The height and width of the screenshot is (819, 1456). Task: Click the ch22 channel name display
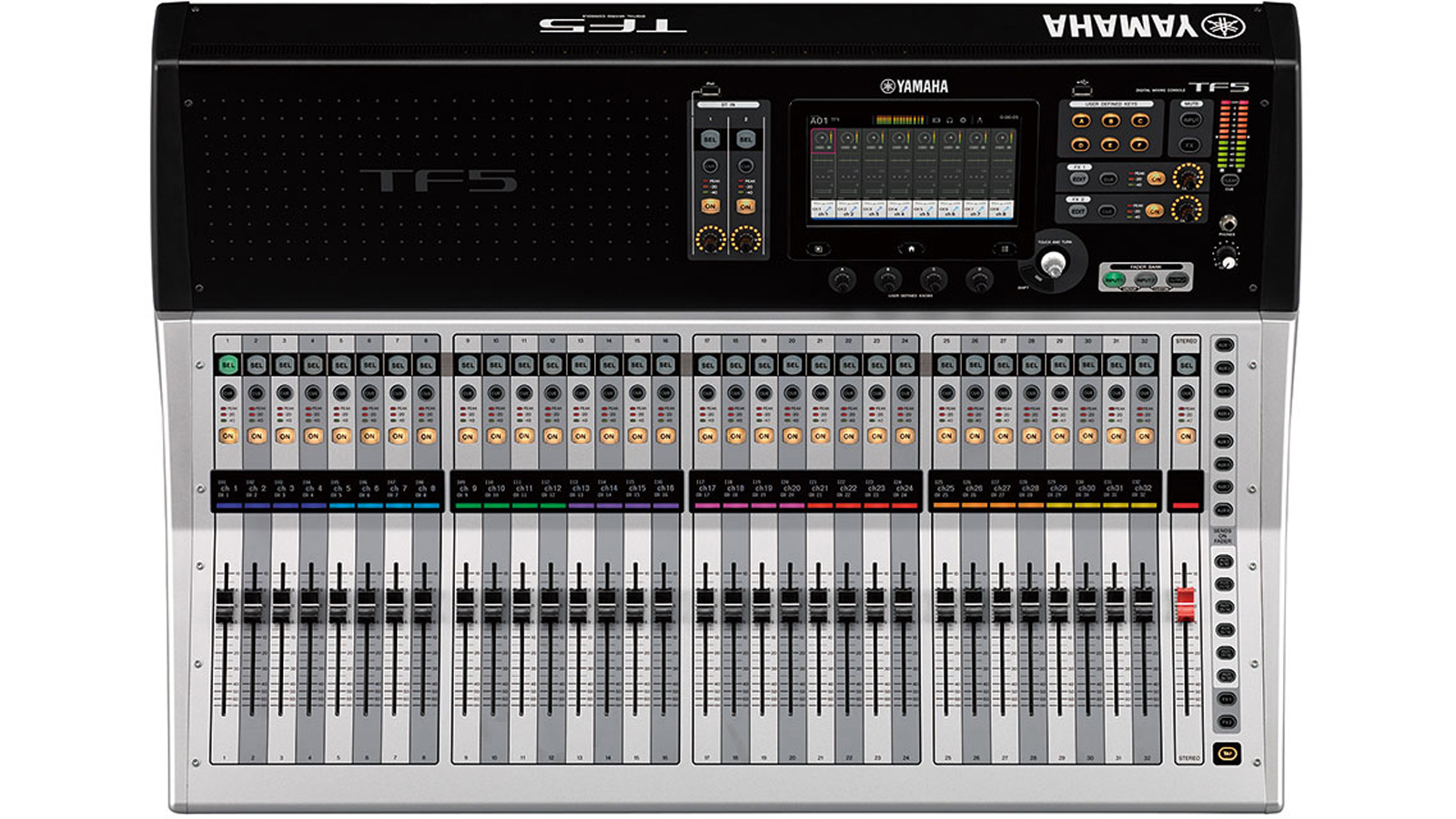click(x=848, y=490)
